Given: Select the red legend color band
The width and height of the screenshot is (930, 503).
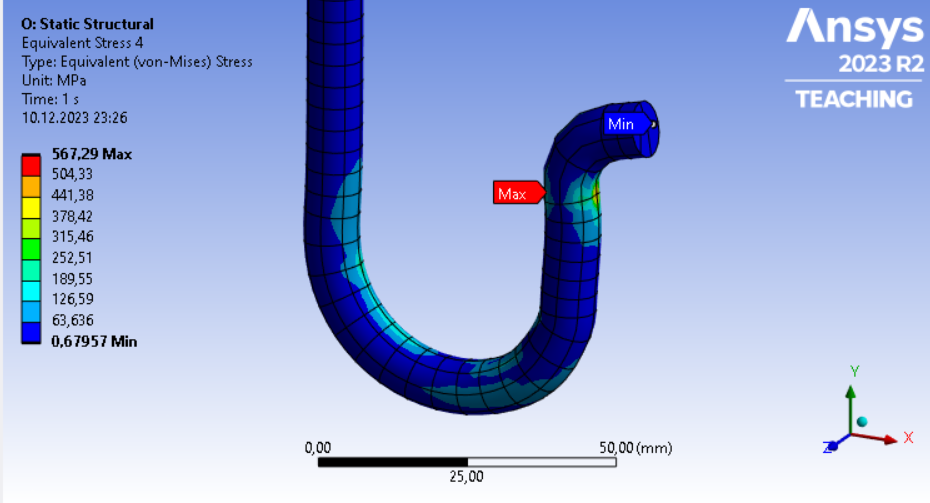Looking at the screenshot, I should (x=31, y=166).
